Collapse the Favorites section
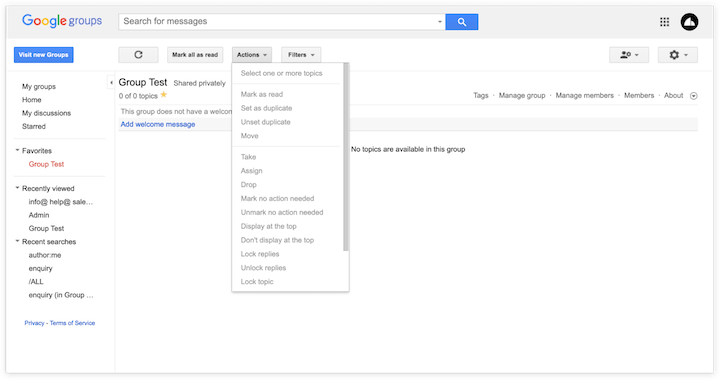Image resolution: width=720 pixels, height=380 pixels. pyautogui.click(x=17, y=150)
